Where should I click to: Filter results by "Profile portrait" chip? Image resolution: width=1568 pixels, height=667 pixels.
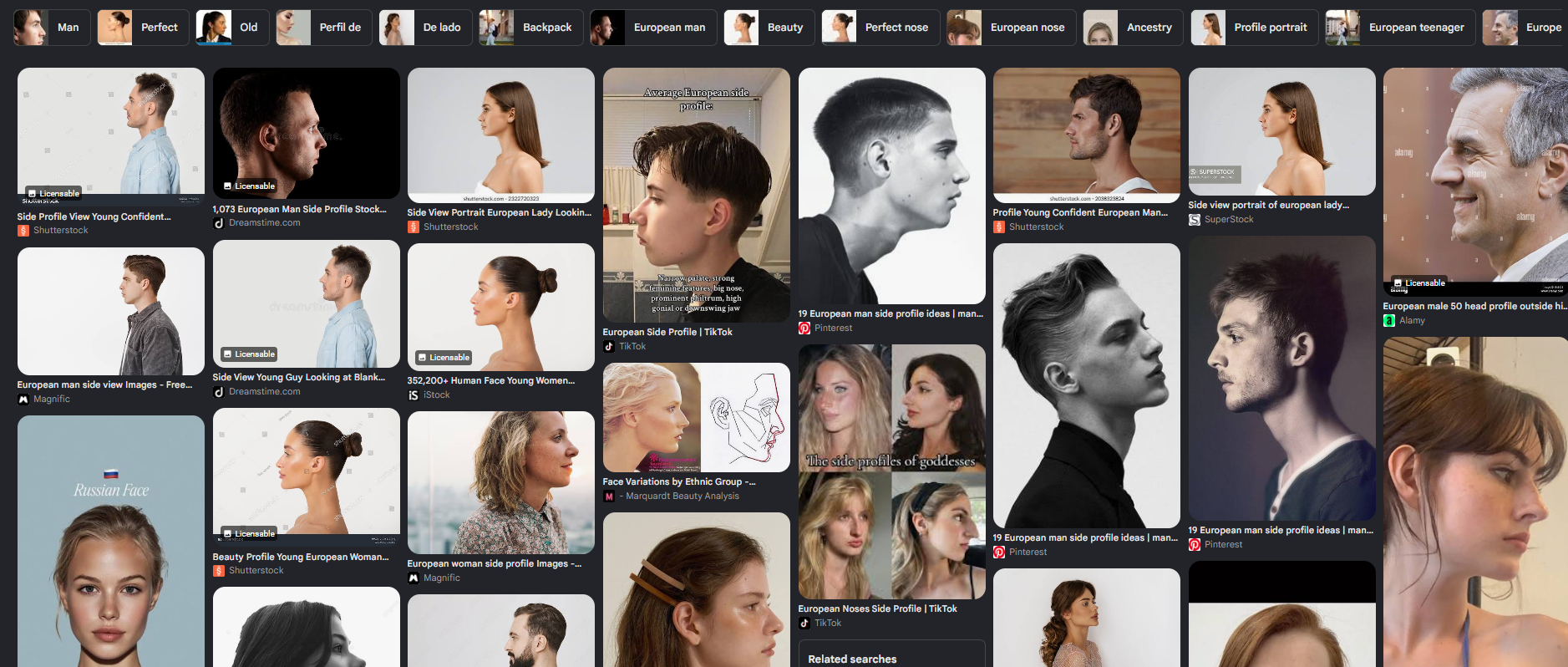(1254, 28)
